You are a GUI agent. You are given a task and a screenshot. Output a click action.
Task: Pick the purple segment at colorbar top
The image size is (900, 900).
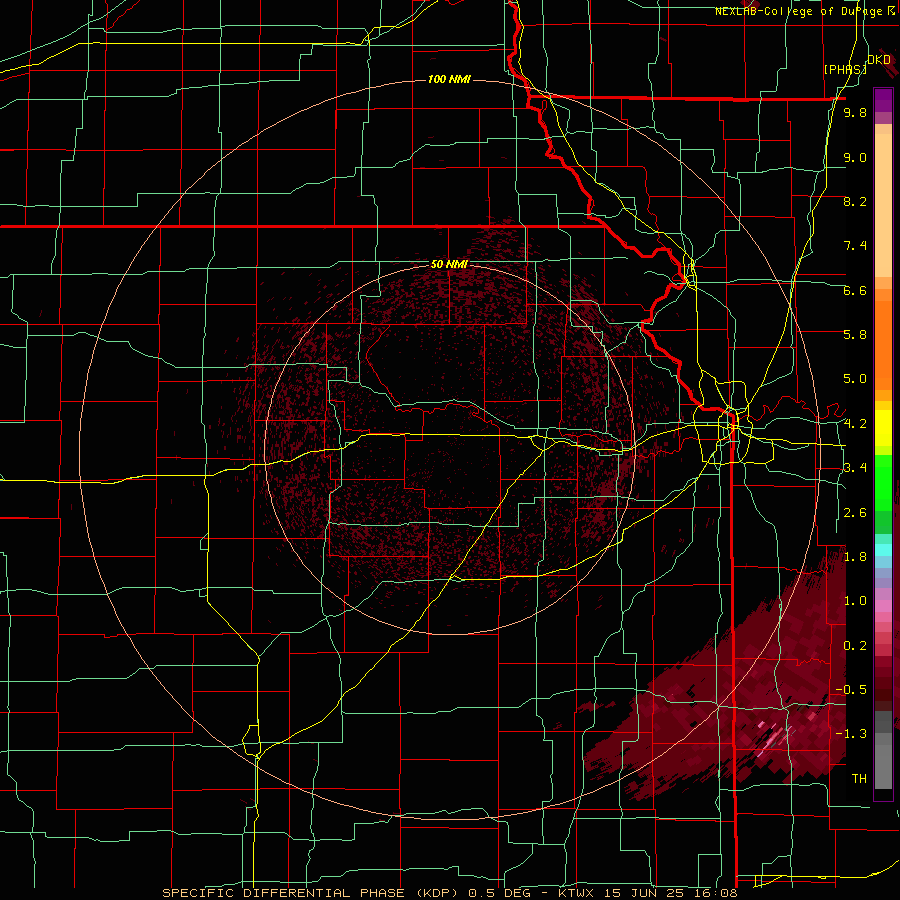(883, 100)
